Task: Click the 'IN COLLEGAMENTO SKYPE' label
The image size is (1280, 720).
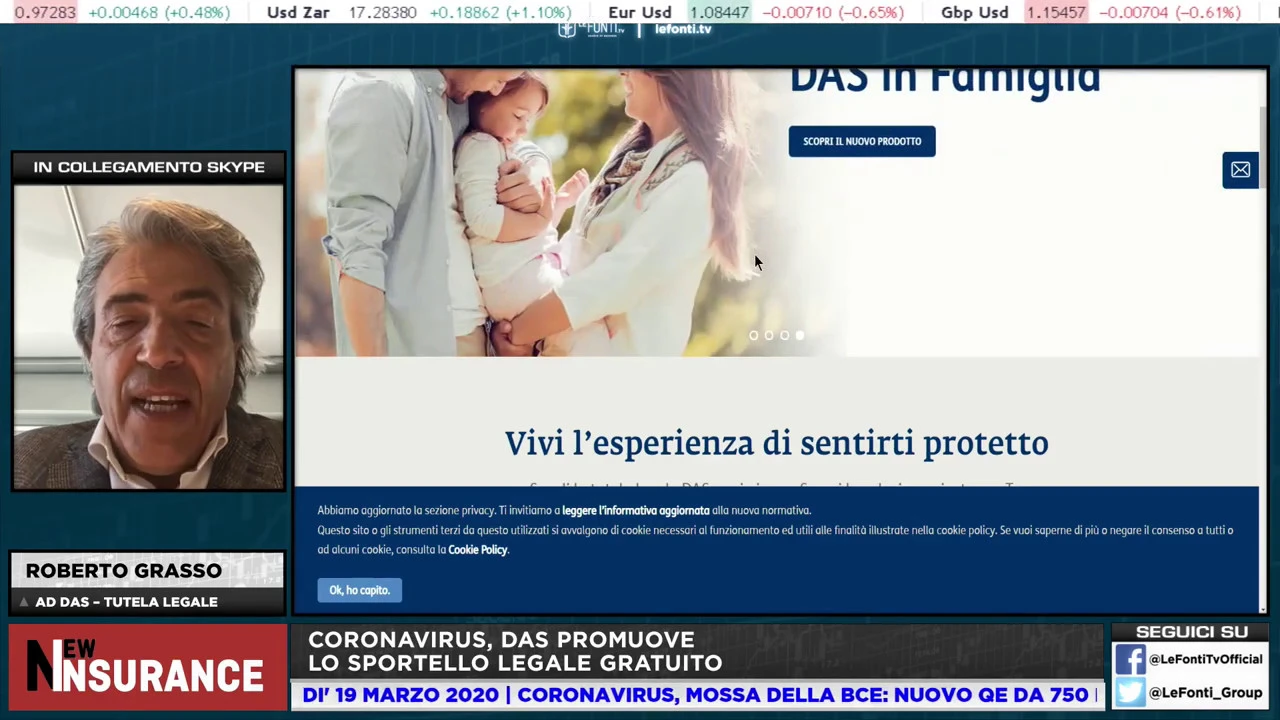Action: point(149,167)
